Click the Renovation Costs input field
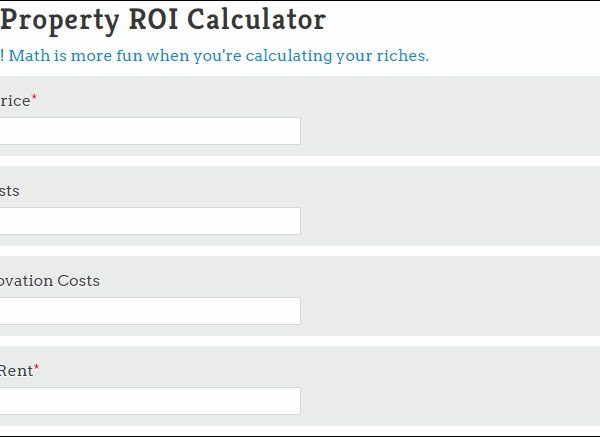Image resolution: width=600 pixels, height=437 pixels. tap(150, 311)
